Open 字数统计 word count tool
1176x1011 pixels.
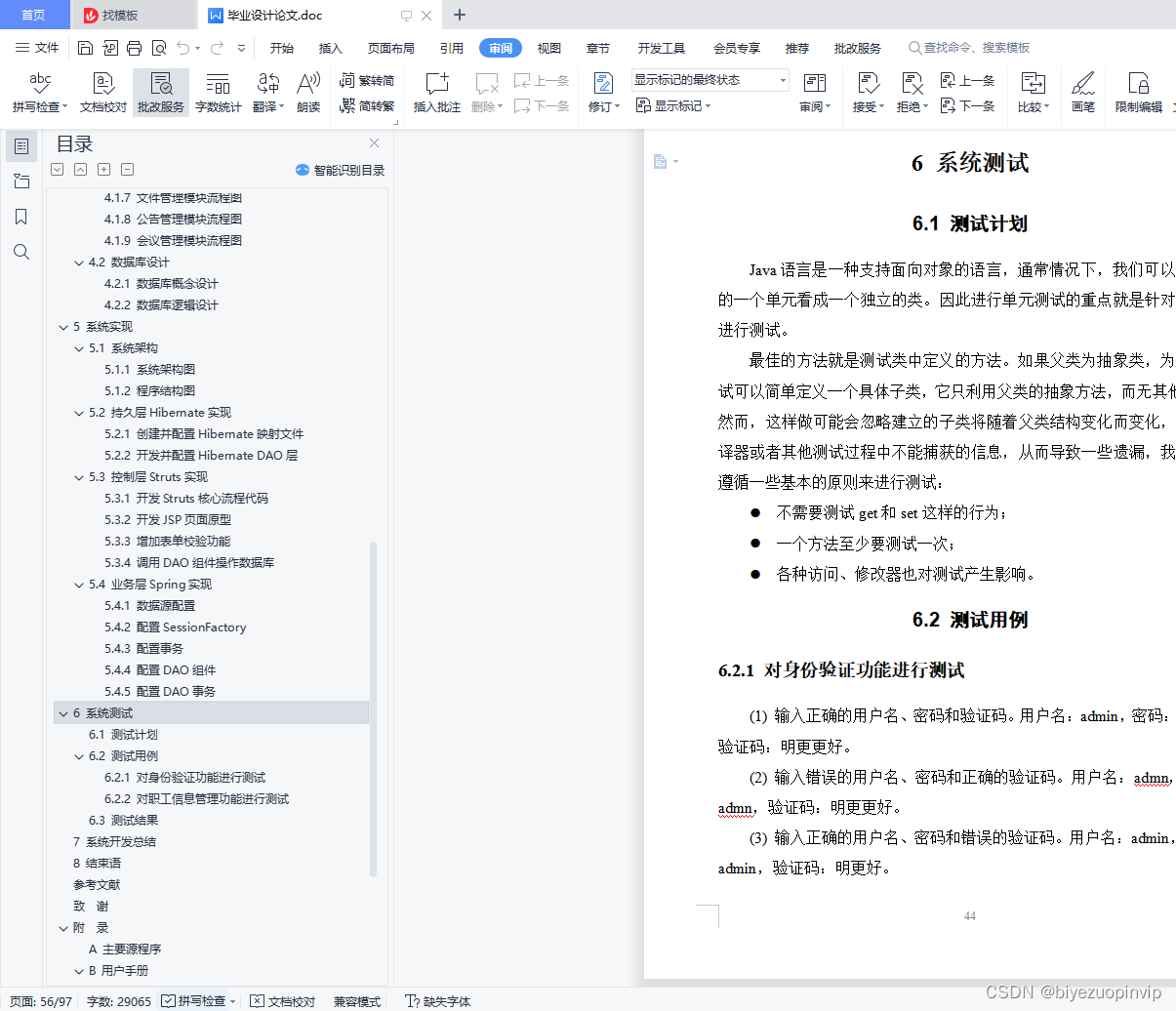218,93
